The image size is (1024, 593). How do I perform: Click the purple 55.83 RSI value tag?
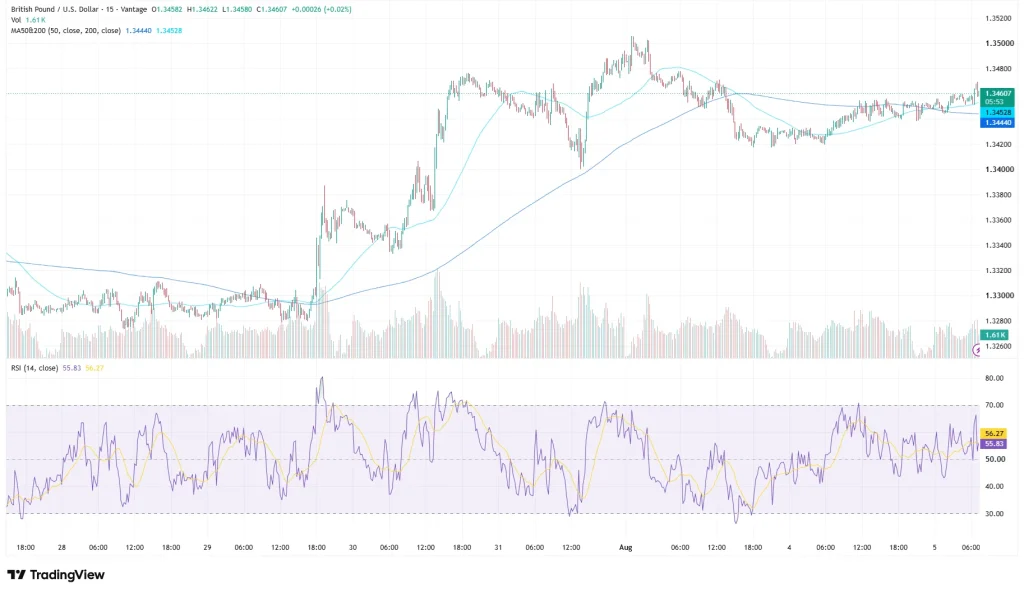pos(994,444)
